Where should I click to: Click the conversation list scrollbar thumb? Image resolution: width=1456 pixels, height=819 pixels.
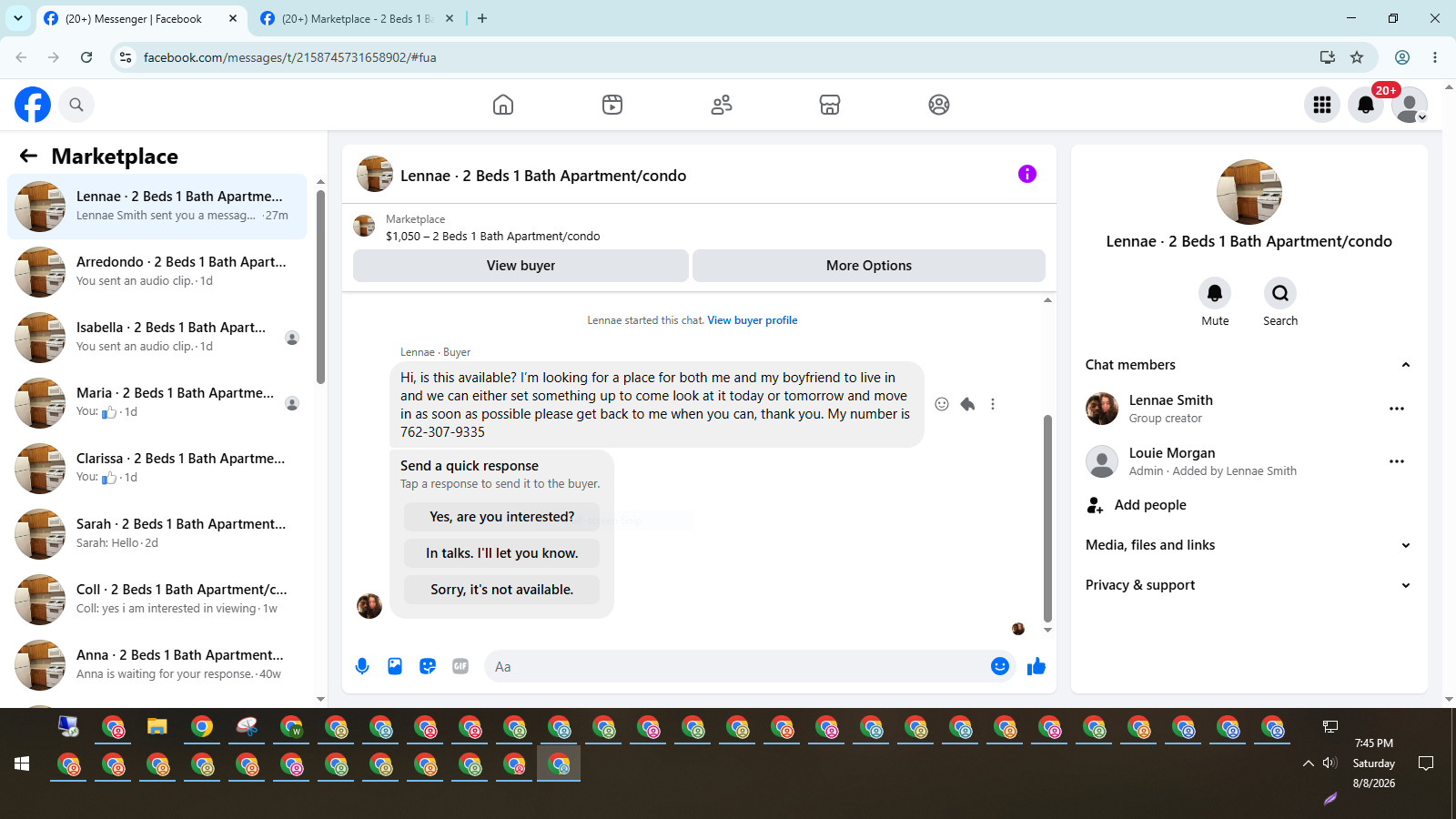(x=320, y=287)
